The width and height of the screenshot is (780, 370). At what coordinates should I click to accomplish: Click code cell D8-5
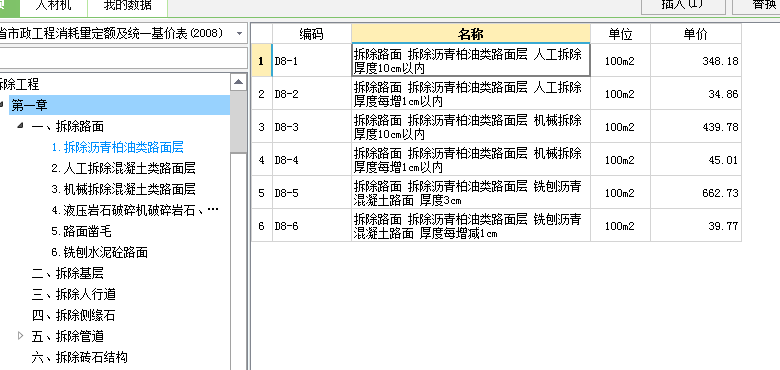coord(312,192)
